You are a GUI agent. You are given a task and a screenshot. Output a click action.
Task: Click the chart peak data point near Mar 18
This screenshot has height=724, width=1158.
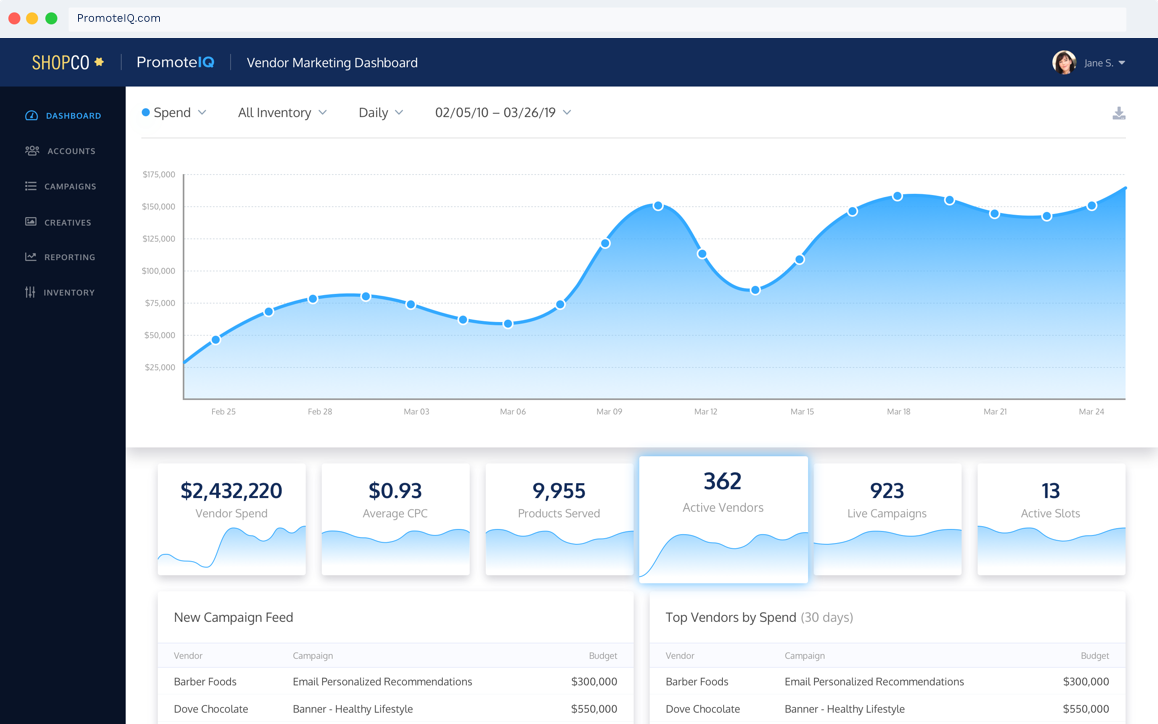(898, 196)
